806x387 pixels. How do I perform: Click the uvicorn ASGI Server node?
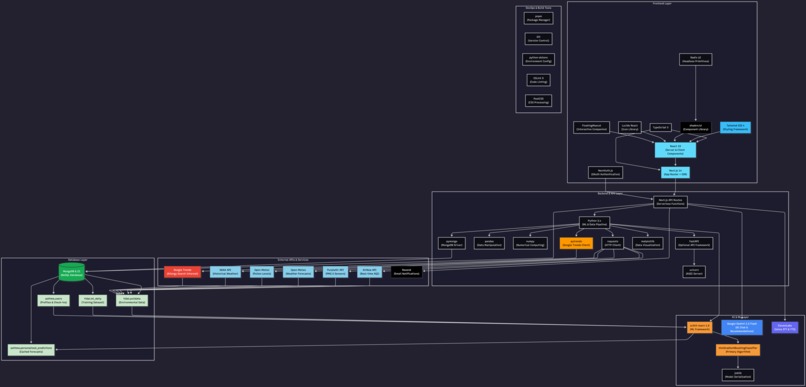[x=694, y=272]
